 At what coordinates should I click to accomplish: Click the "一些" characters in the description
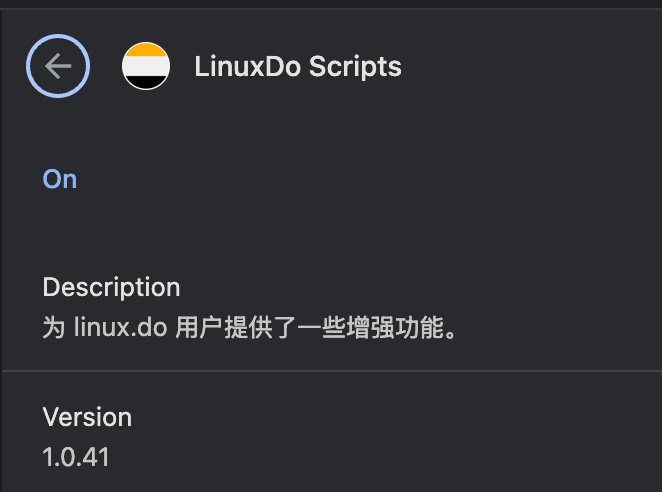tap(322, 327)
